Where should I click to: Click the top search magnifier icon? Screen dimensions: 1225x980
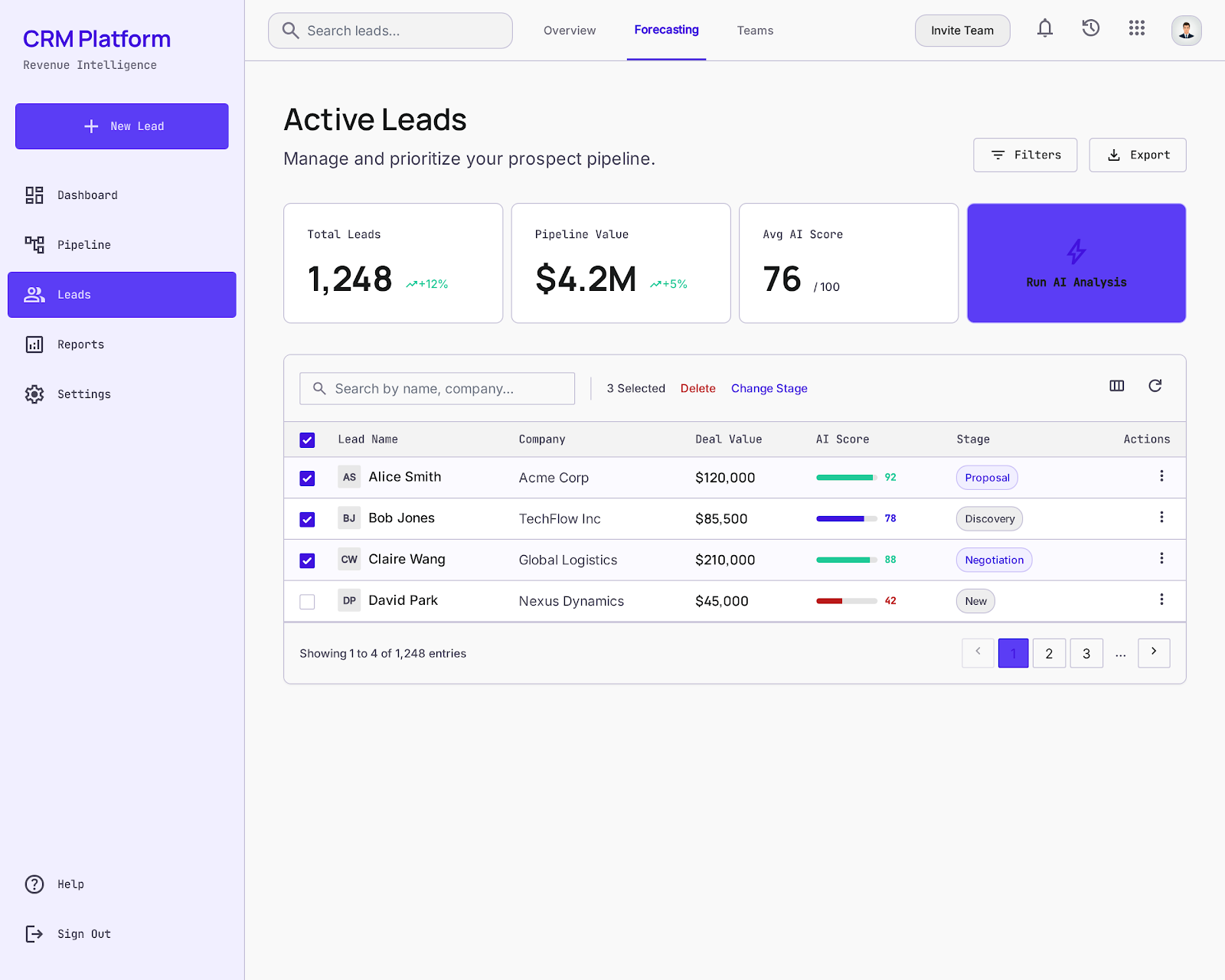pyautogui.click(x=290, y=31)
